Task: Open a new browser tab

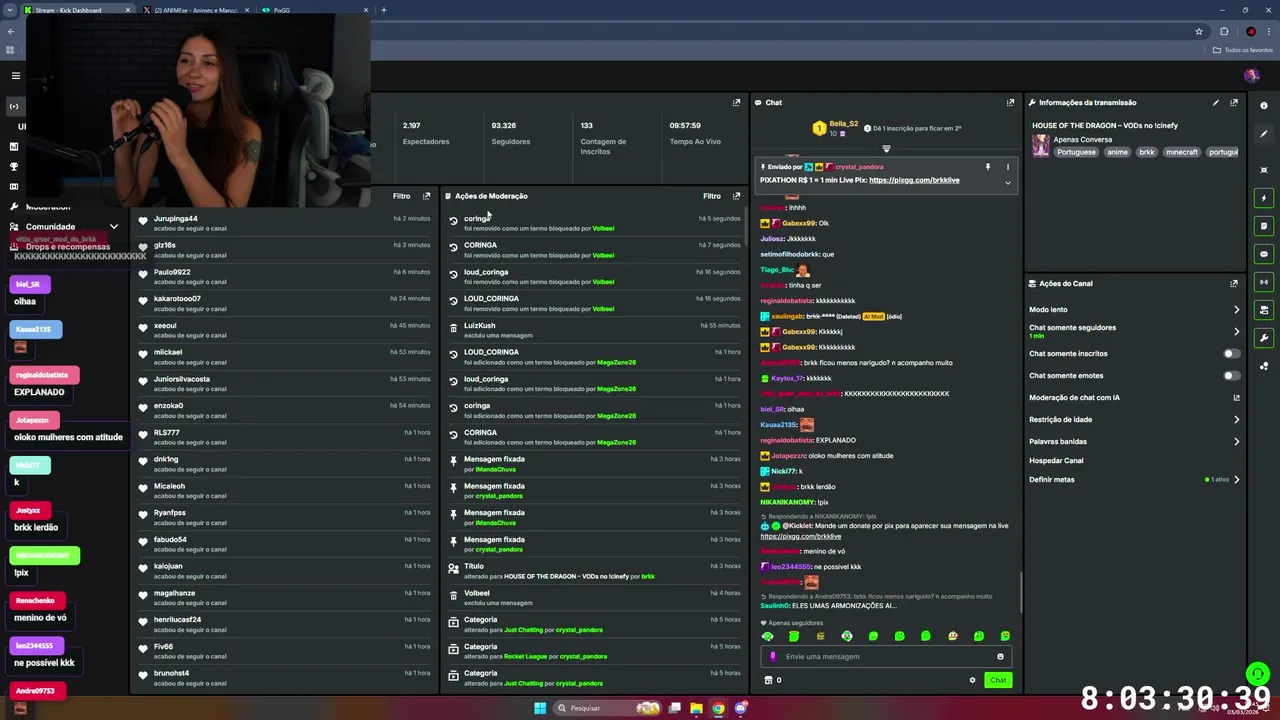Action: click(x=384, y=10)
